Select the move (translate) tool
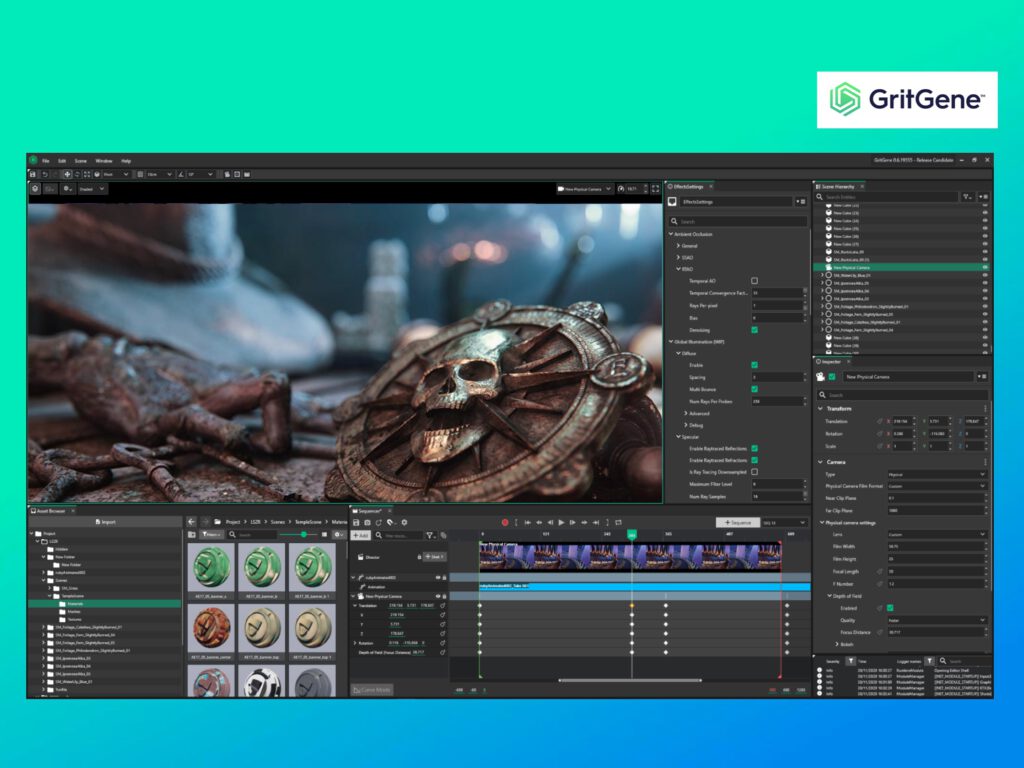The image size is (1024, 768). click(x=67, y=174)
